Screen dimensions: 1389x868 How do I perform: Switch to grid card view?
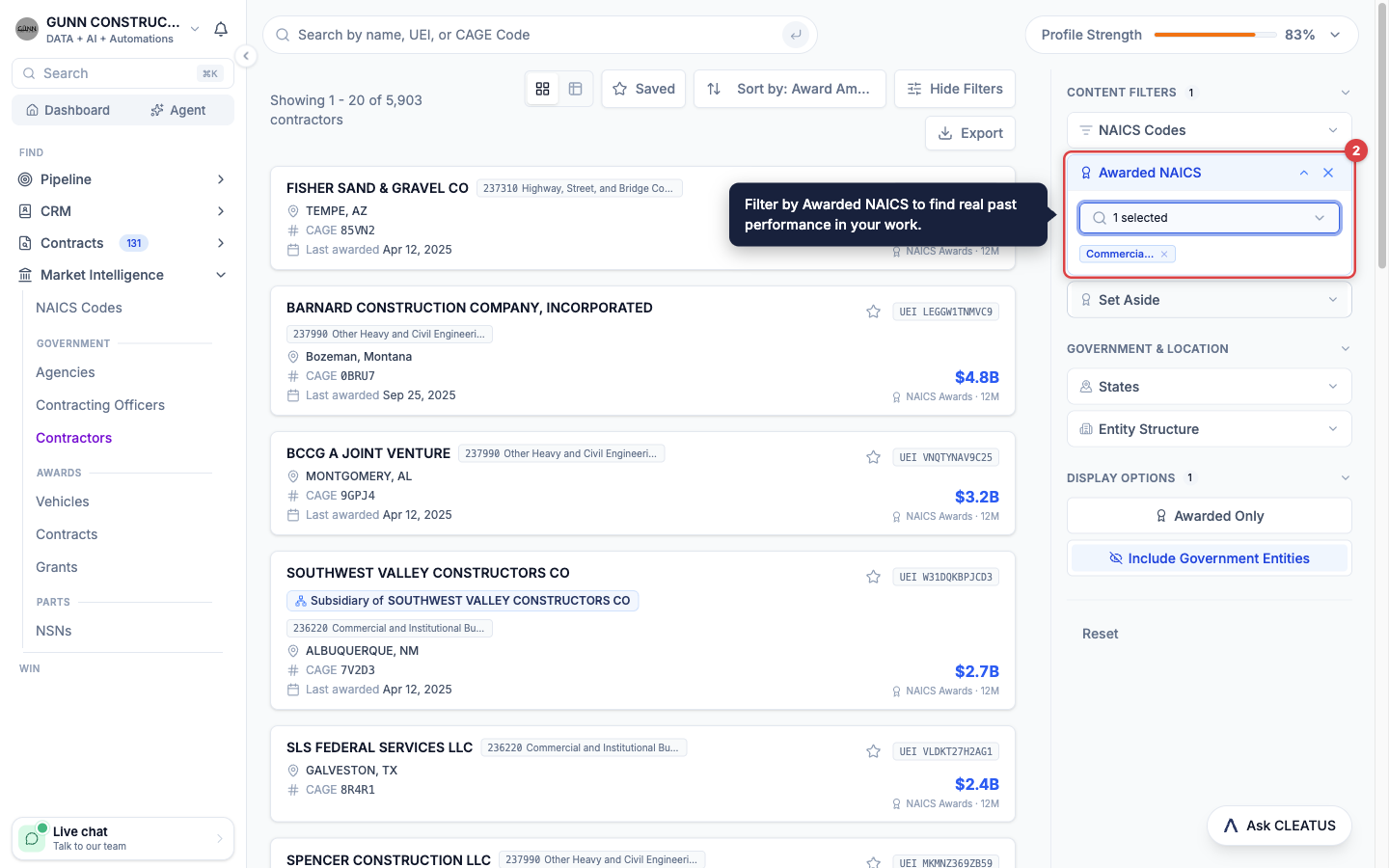[543, 89]
